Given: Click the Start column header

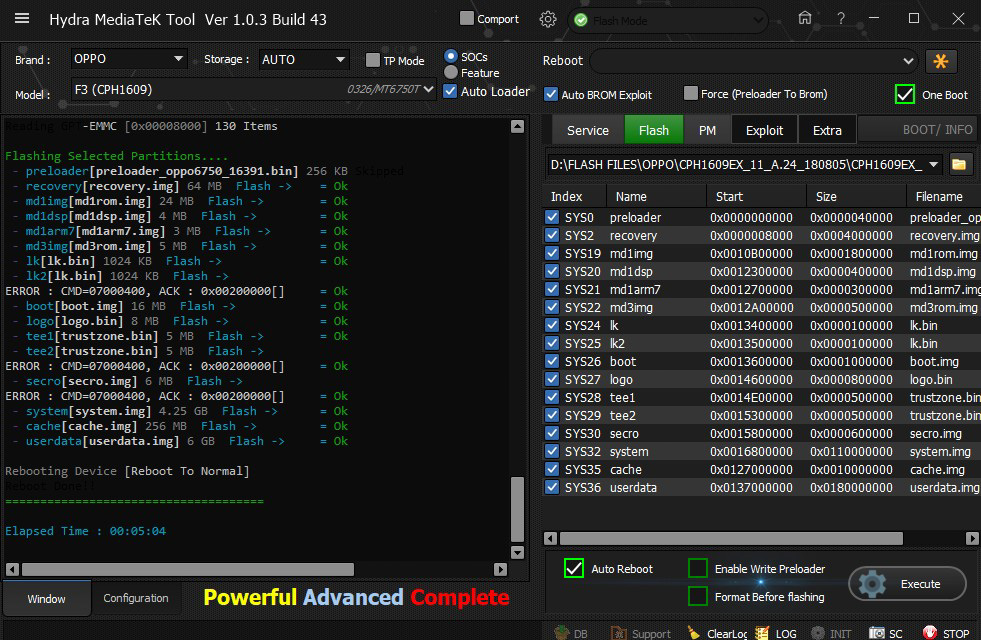Looking at the screenshot, I should pyautogui.click(x=756, y=196).
